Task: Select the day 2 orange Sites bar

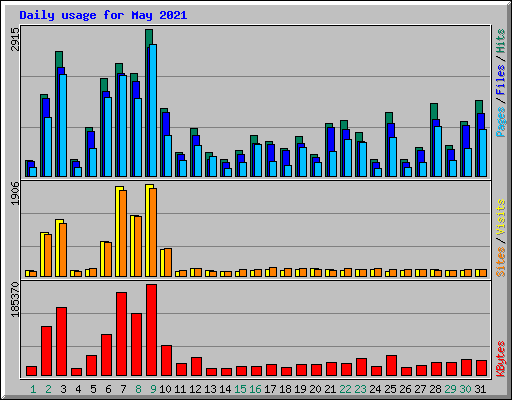Action: 48,255
